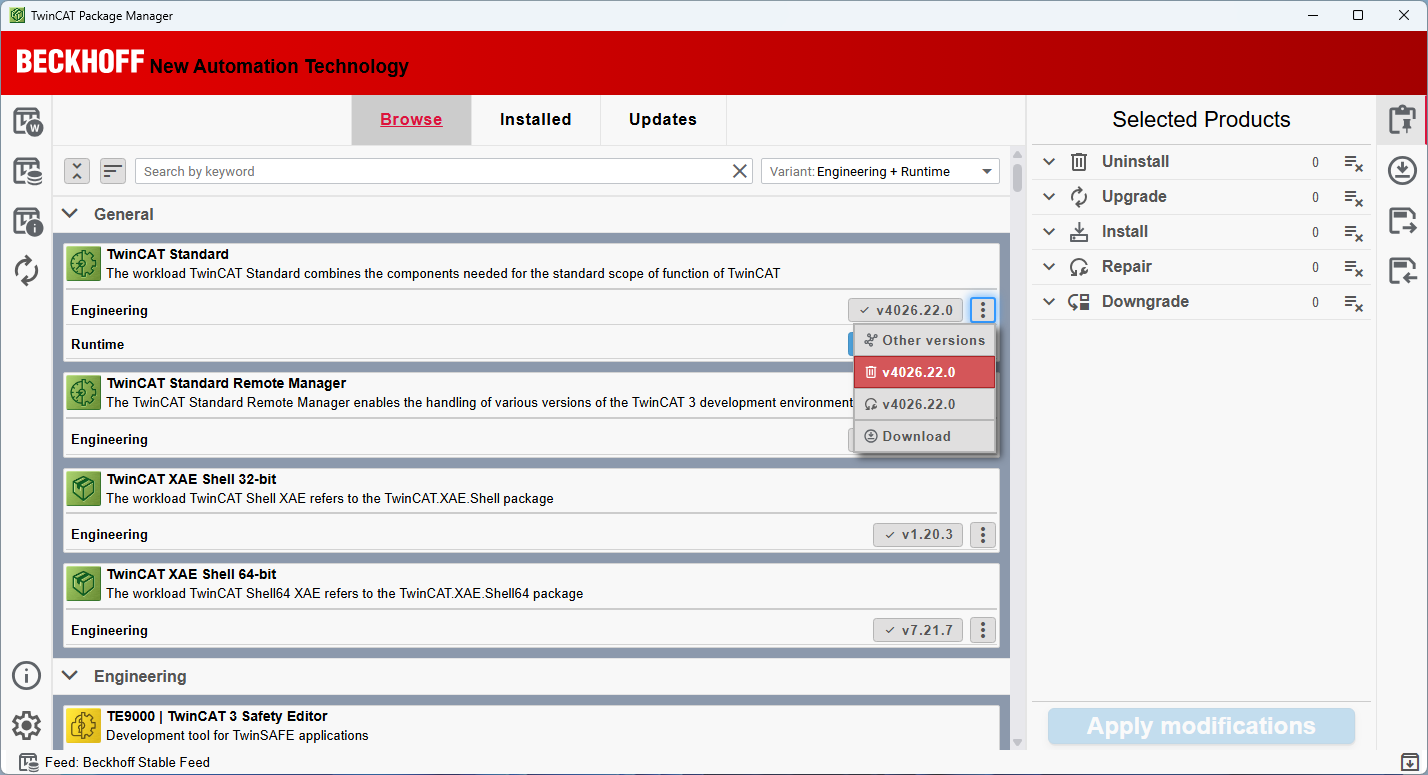
Task: Click the Apply modifications button
Action: 1201,726
